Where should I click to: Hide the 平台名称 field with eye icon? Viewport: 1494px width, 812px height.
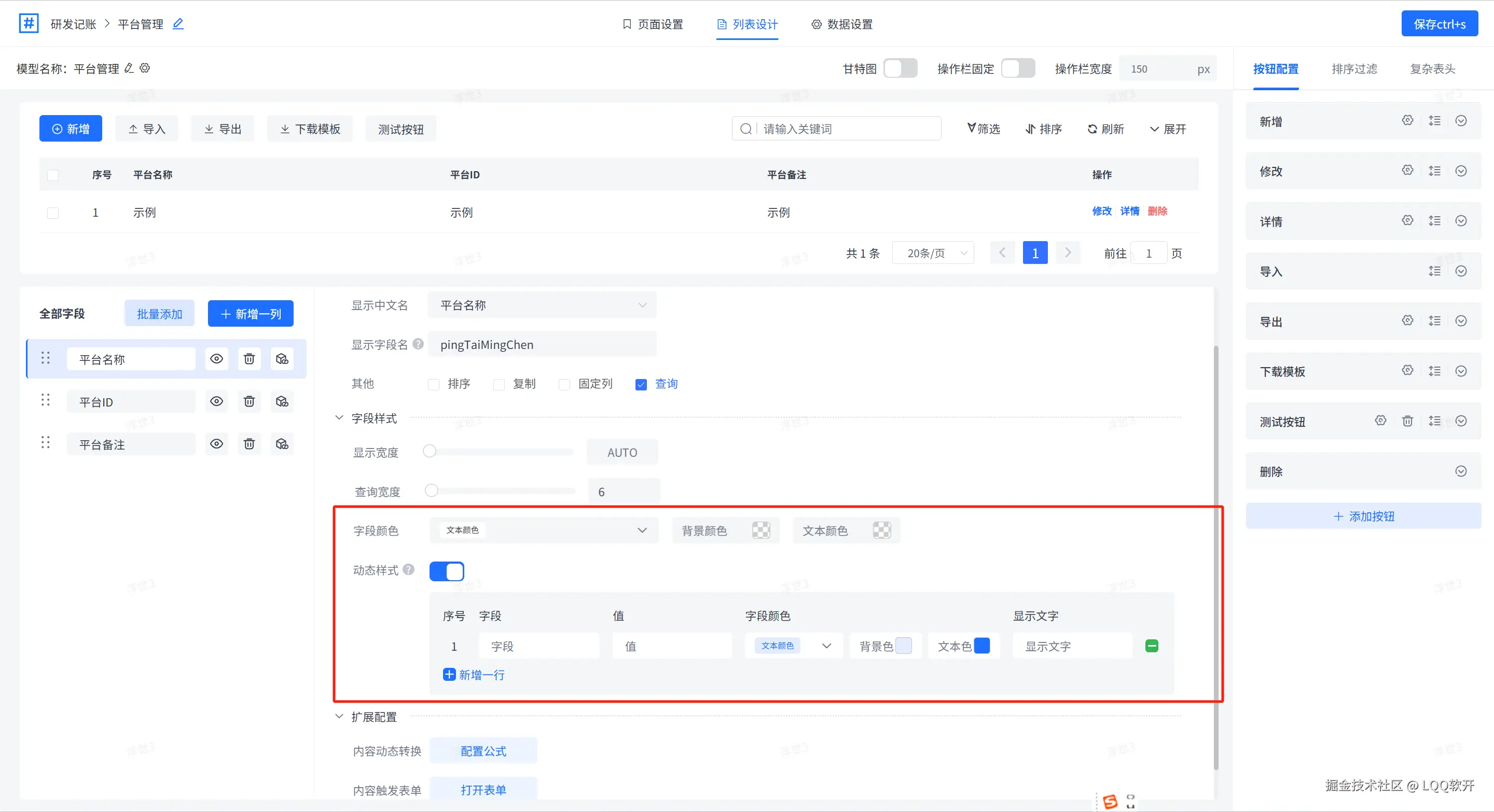click(216, 359)
